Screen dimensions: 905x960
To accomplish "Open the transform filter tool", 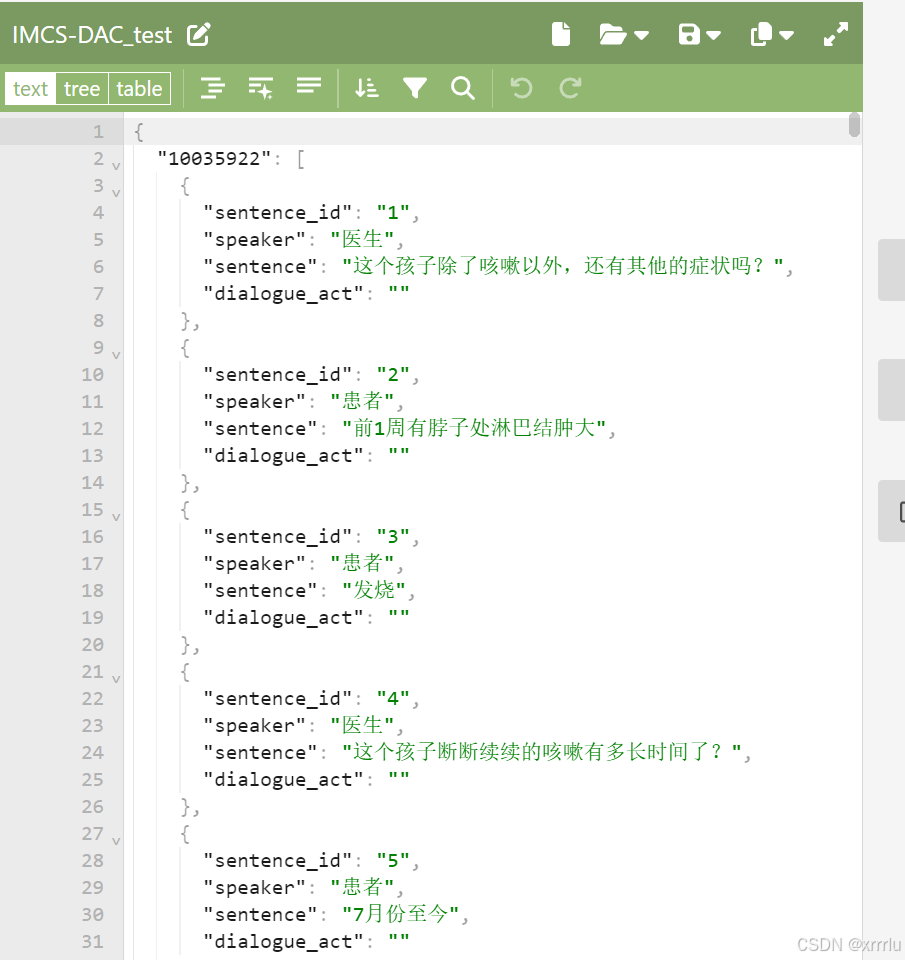I will [415, 88].
